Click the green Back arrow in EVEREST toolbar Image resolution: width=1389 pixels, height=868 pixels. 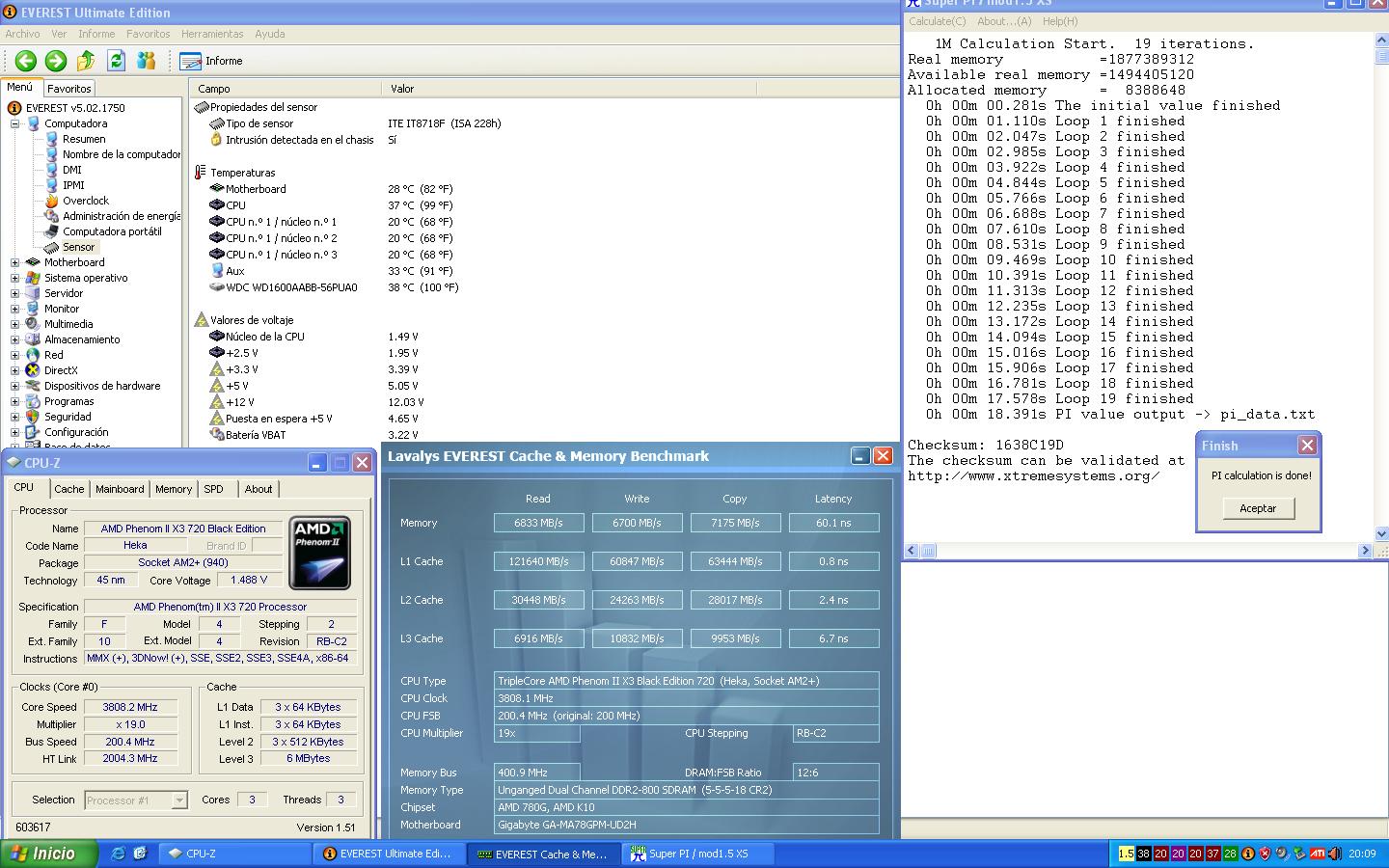[x=26, y=61]
